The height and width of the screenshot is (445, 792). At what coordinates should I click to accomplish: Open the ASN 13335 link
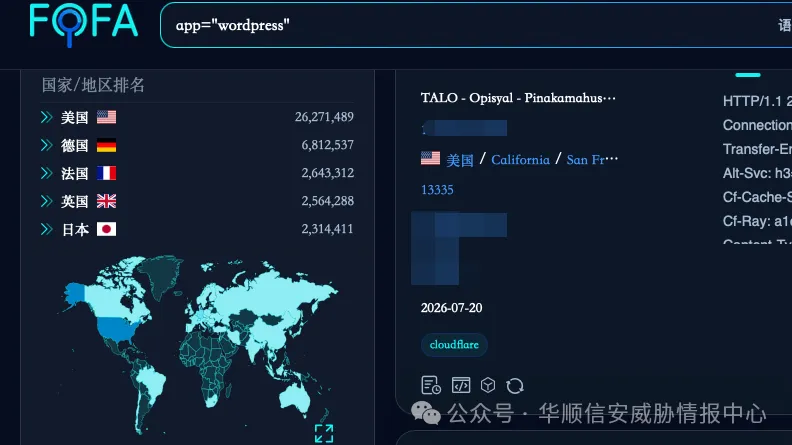point(437,190)
